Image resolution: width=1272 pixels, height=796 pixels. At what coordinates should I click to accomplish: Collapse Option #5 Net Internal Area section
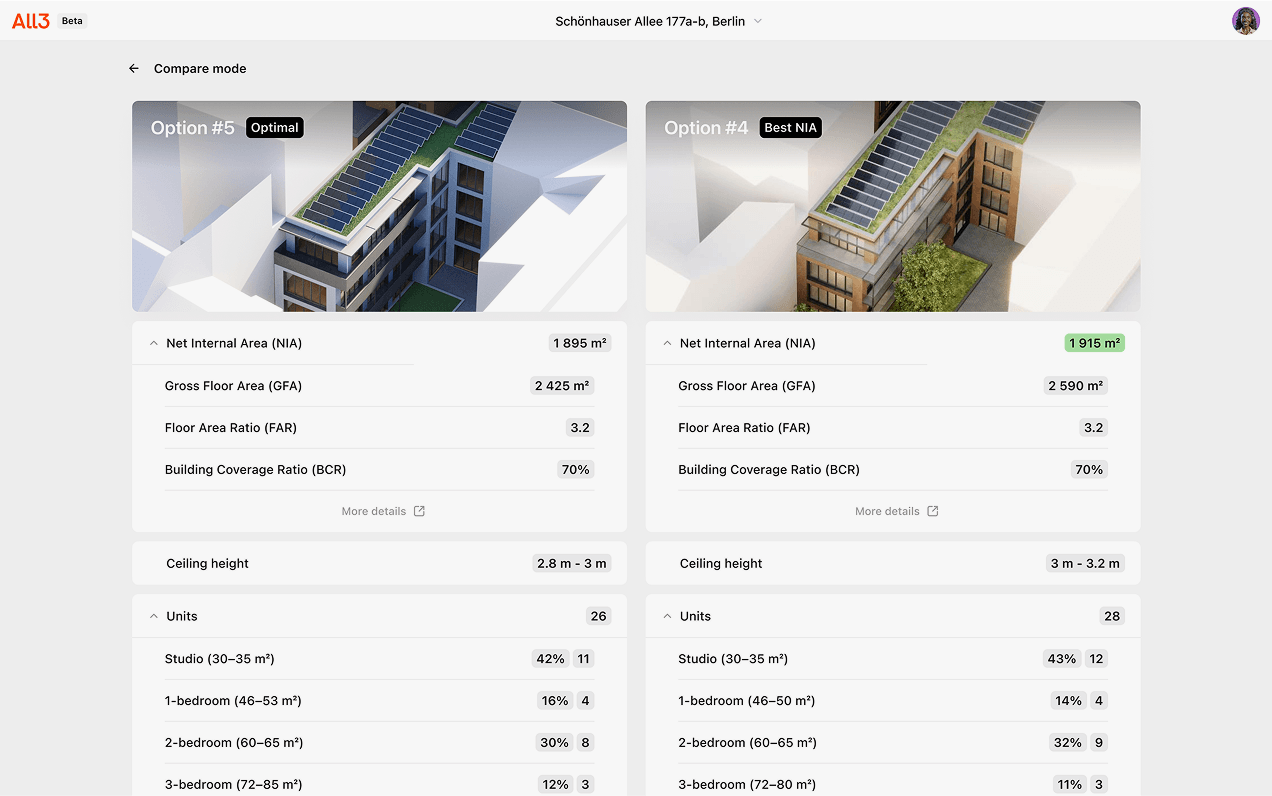pyautogui.click(x=153, y=343)
